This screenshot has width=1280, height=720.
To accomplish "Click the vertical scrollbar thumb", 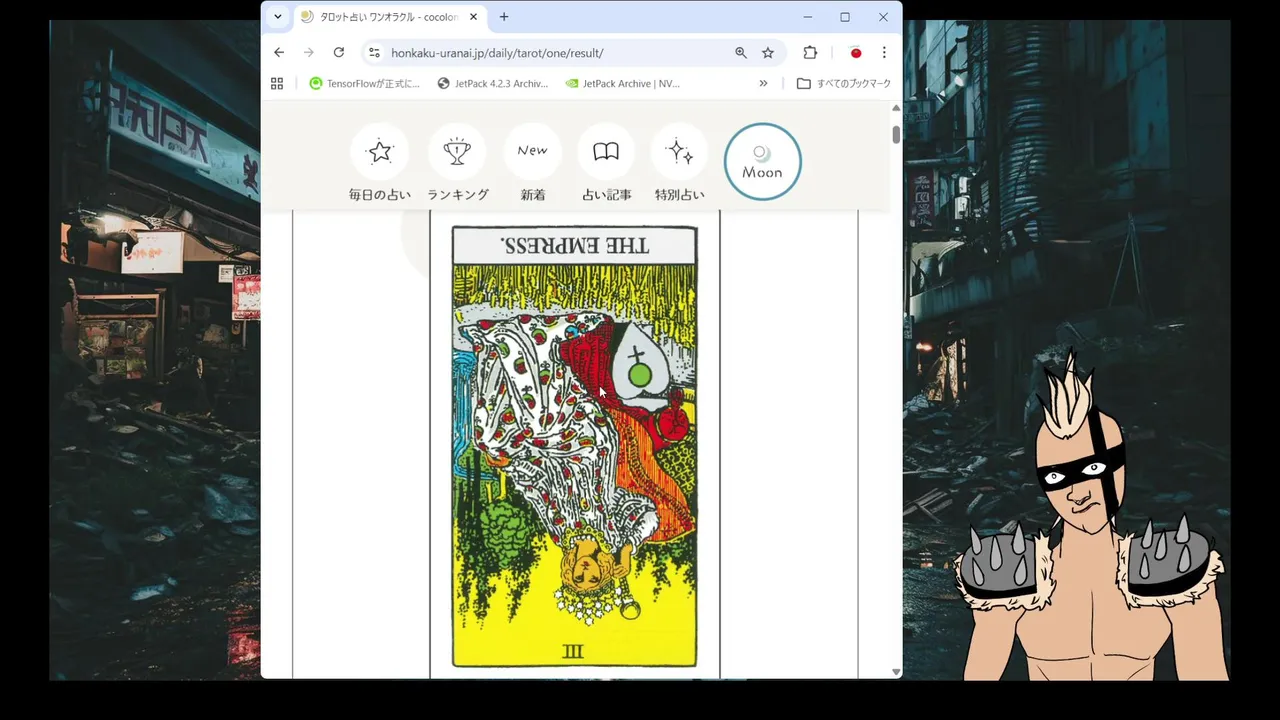I will (x=896, y=134).
